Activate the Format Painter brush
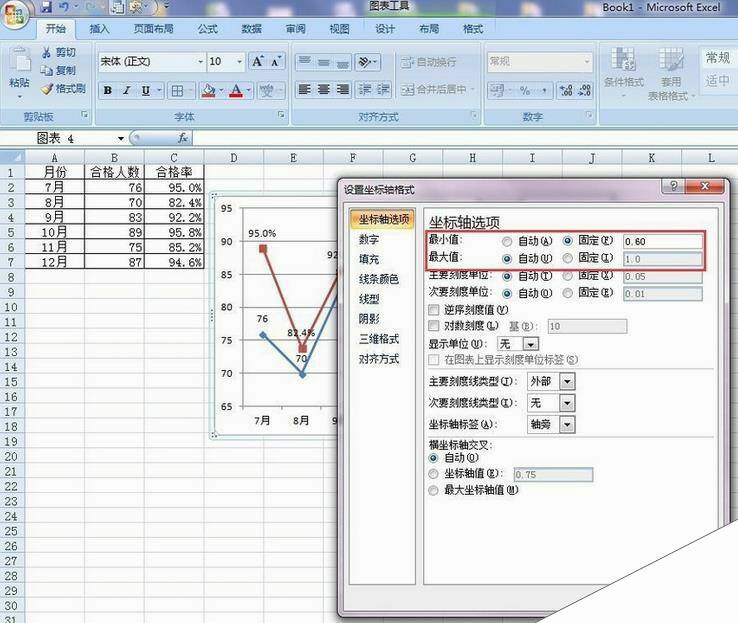The width and height of the screenshot is (738, 623). (x=47, y=89)
